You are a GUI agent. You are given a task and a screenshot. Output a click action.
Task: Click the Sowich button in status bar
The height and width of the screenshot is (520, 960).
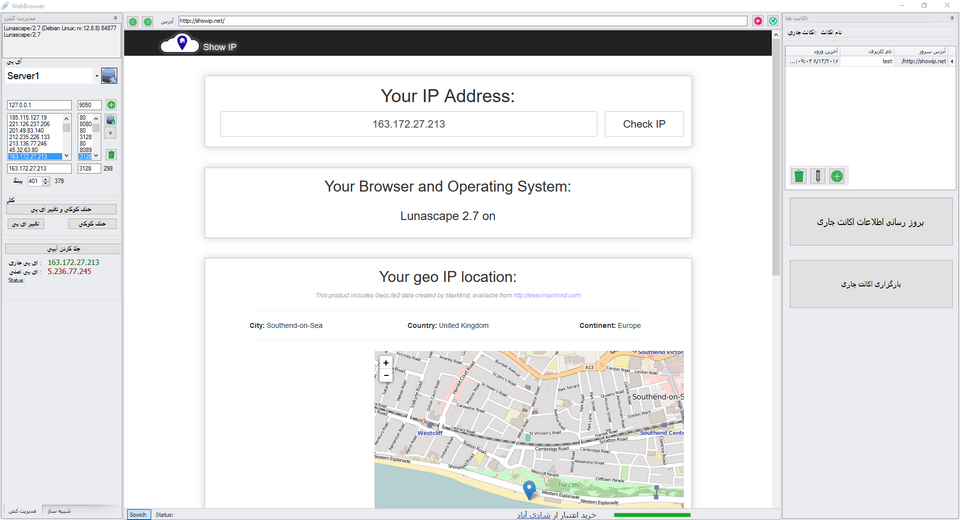click(138, 514)
